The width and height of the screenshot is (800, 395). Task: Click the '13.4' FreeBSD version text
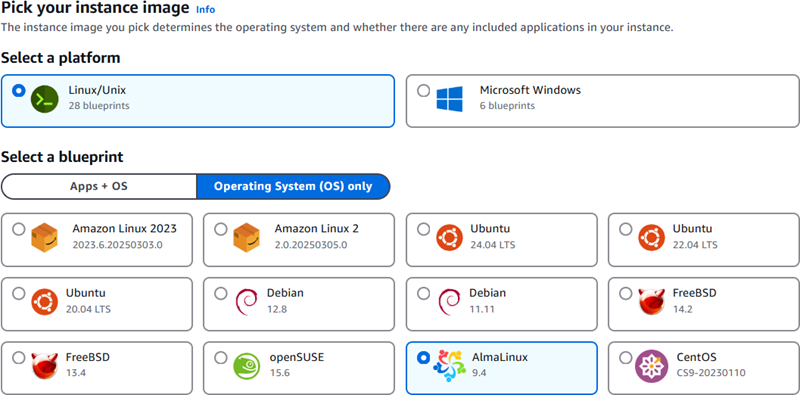pos(76,373)
